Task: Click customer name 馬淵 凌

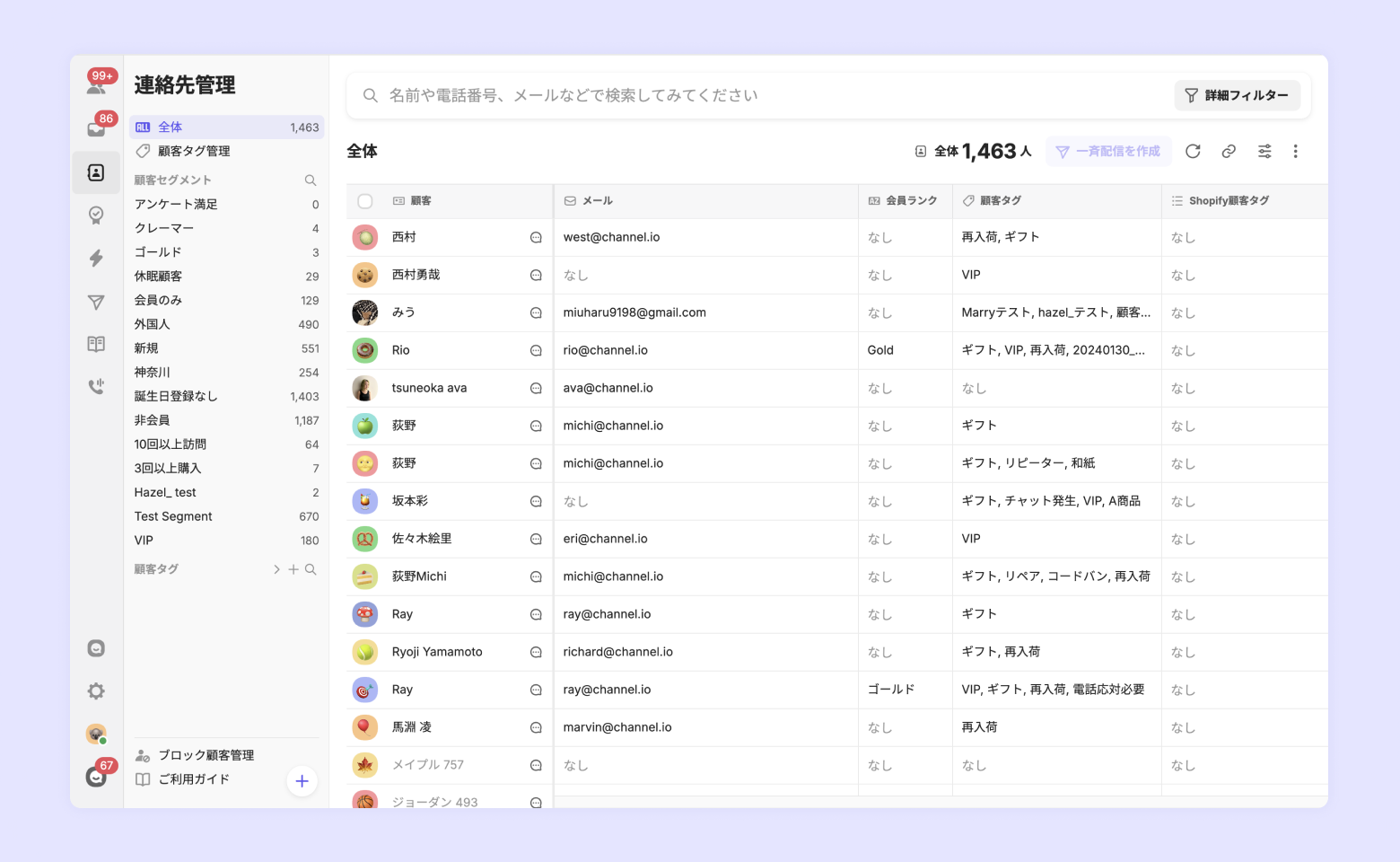Action: 412,728
